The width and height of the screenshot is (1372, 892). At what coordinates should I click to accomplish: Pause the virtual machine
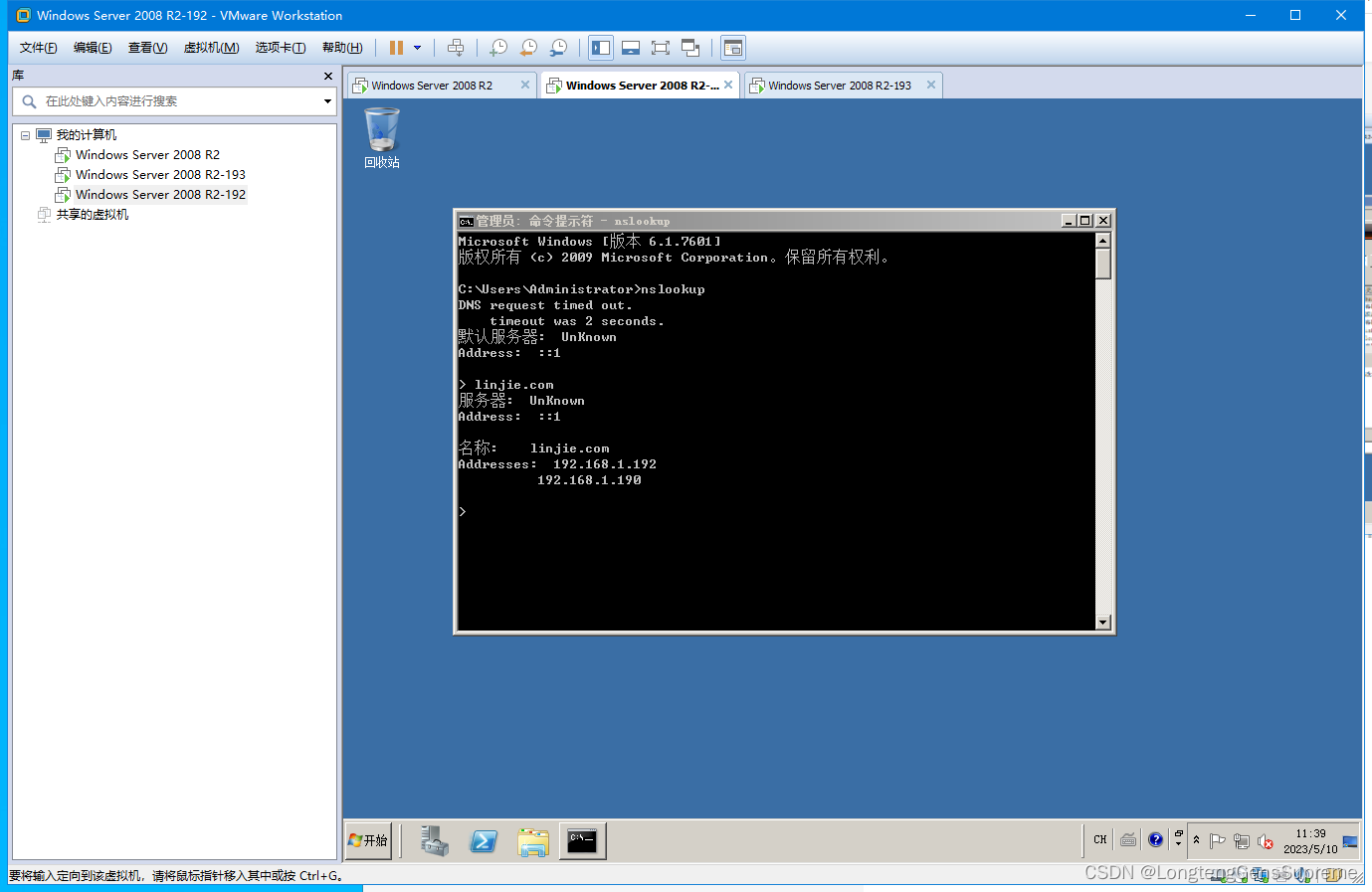coord(396,48)
